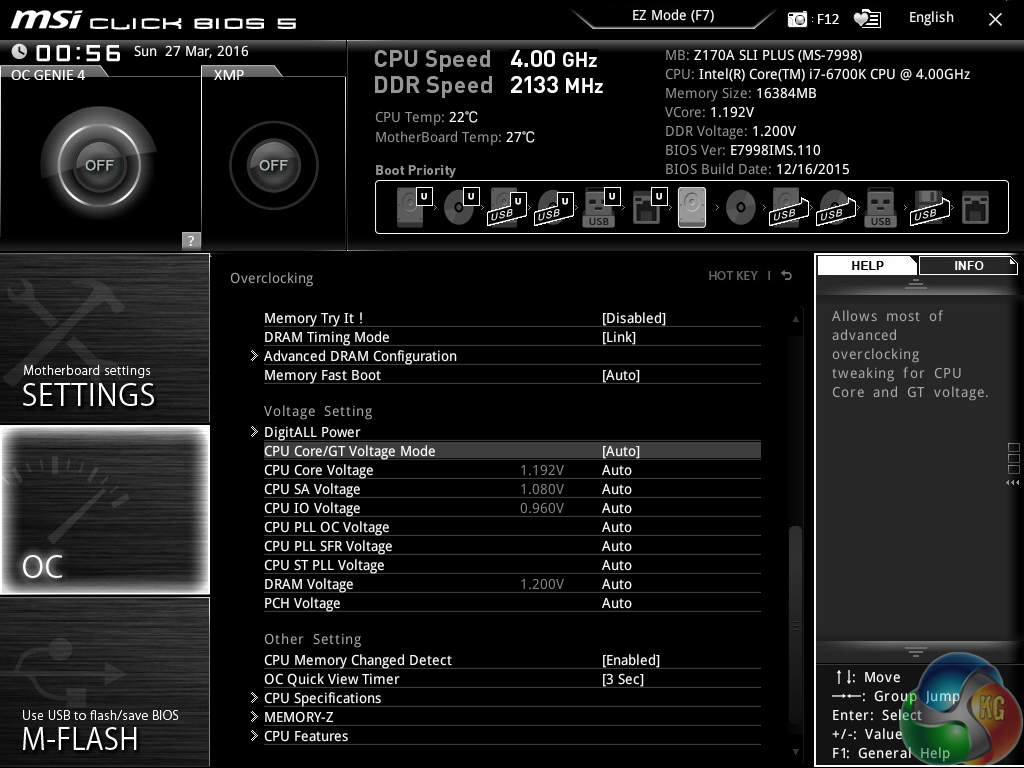The width and height of the screenshot is (1024, 768).
Task: Take a screenshot with the F12 camera icon
Action: pyautogui.click(x=797, y=19)
